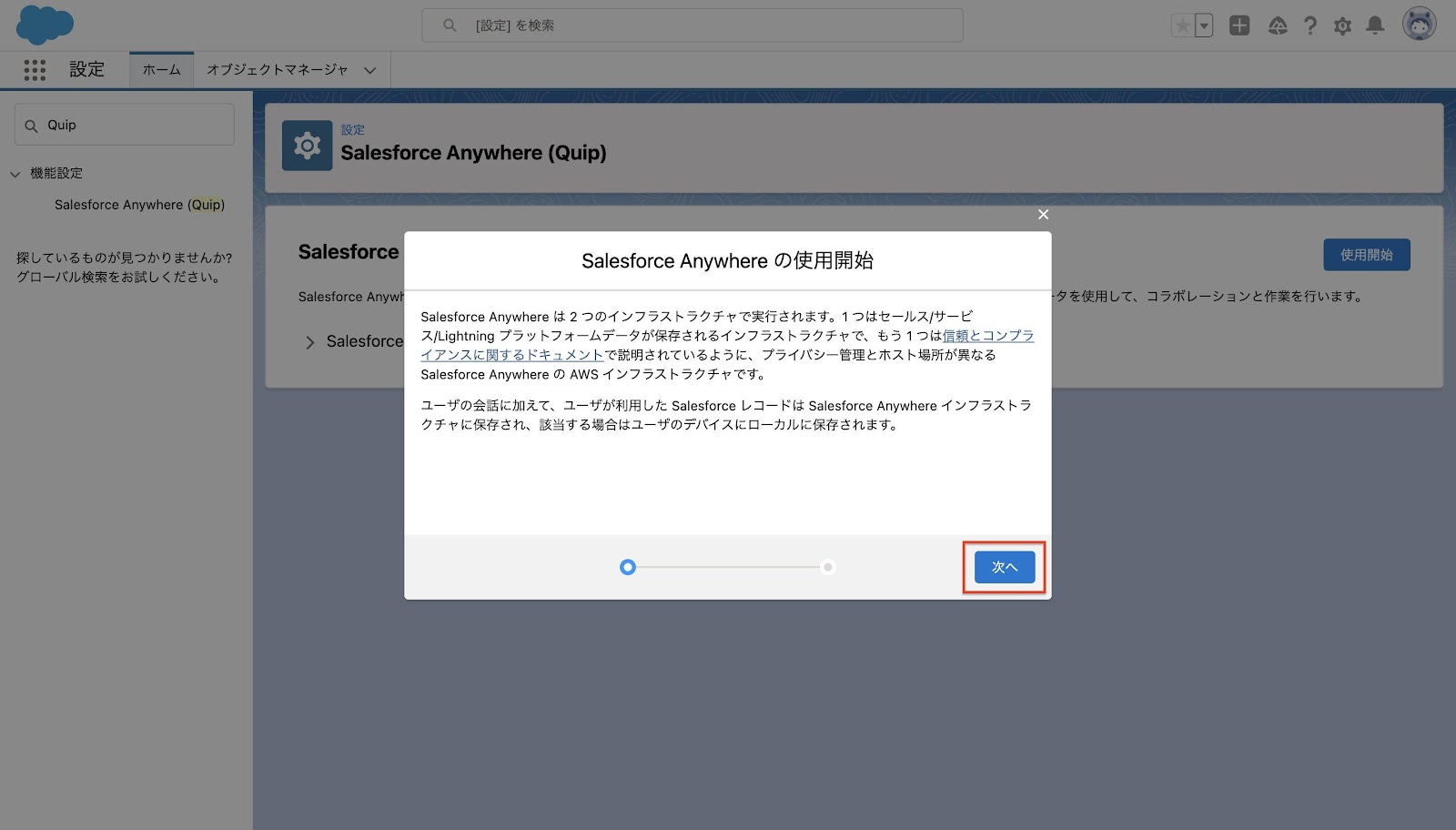Open Salesforce Anywhere (Quip) in sidebar
The height and width of the screenshot is (830, 1456).
point(139,205)
